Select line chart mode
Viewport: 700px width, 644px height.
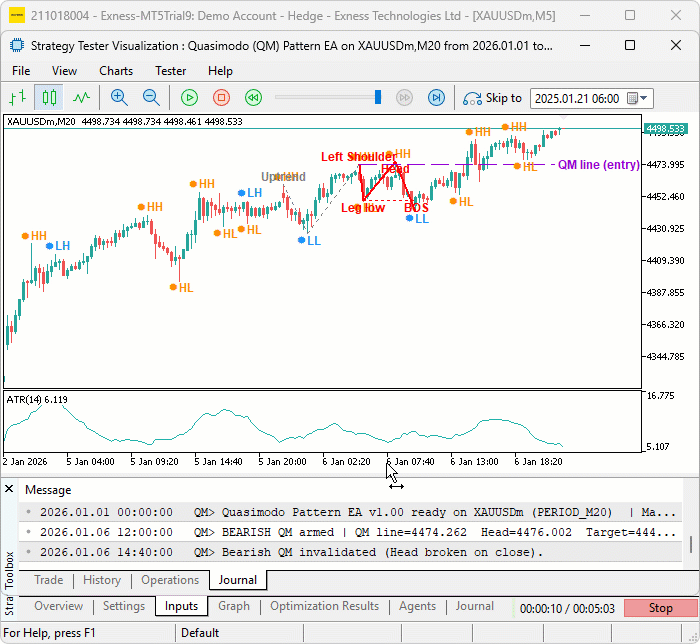click(82, 97)
